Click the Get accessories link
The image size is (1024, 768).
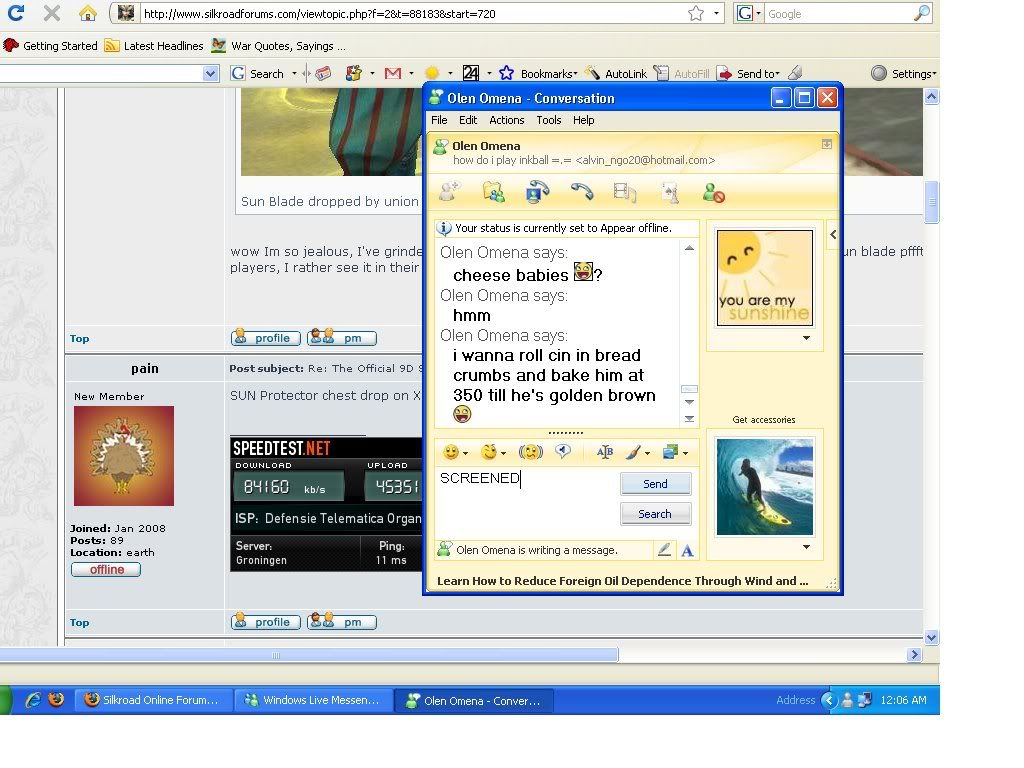[x=764, y=420]
